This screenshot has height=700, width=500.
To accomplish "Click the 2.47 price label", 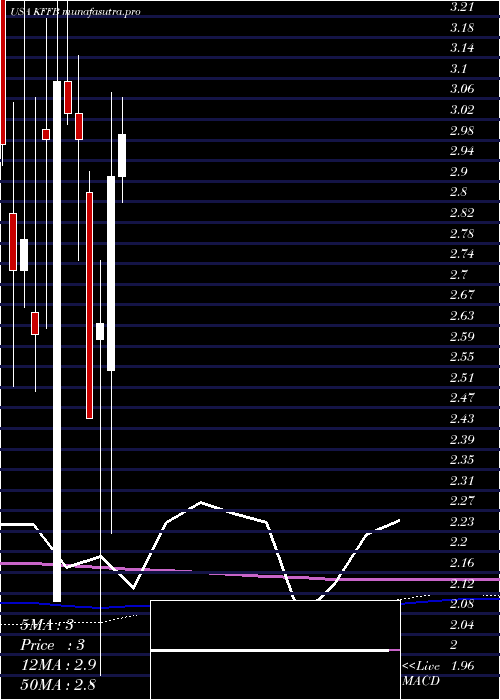I will (462, 398).
